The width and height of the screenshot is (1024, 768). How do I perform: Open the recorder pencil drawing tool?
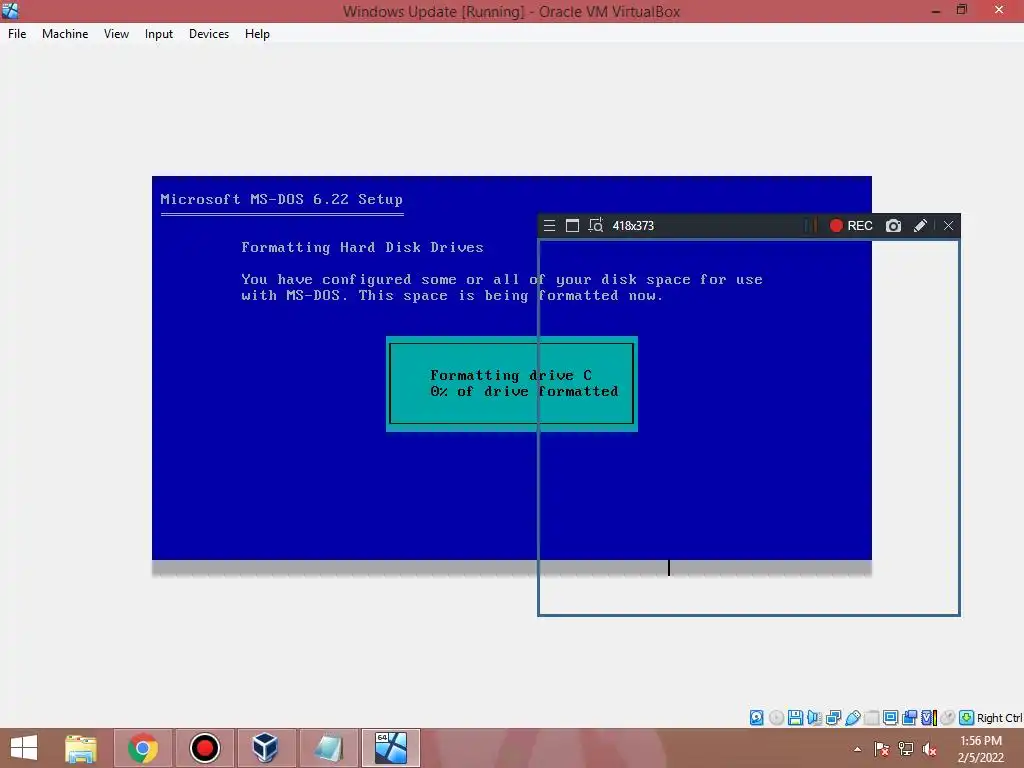tap(920, 225)
